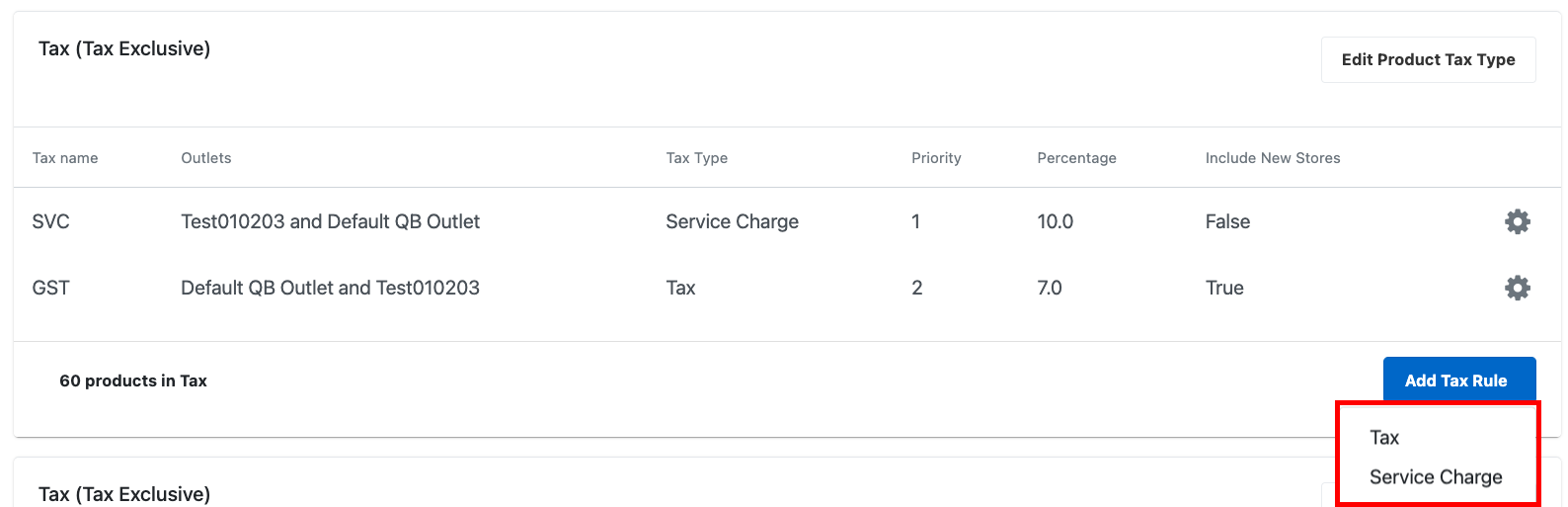
Task: Select the Tax name column header
Action: point(65,158)
